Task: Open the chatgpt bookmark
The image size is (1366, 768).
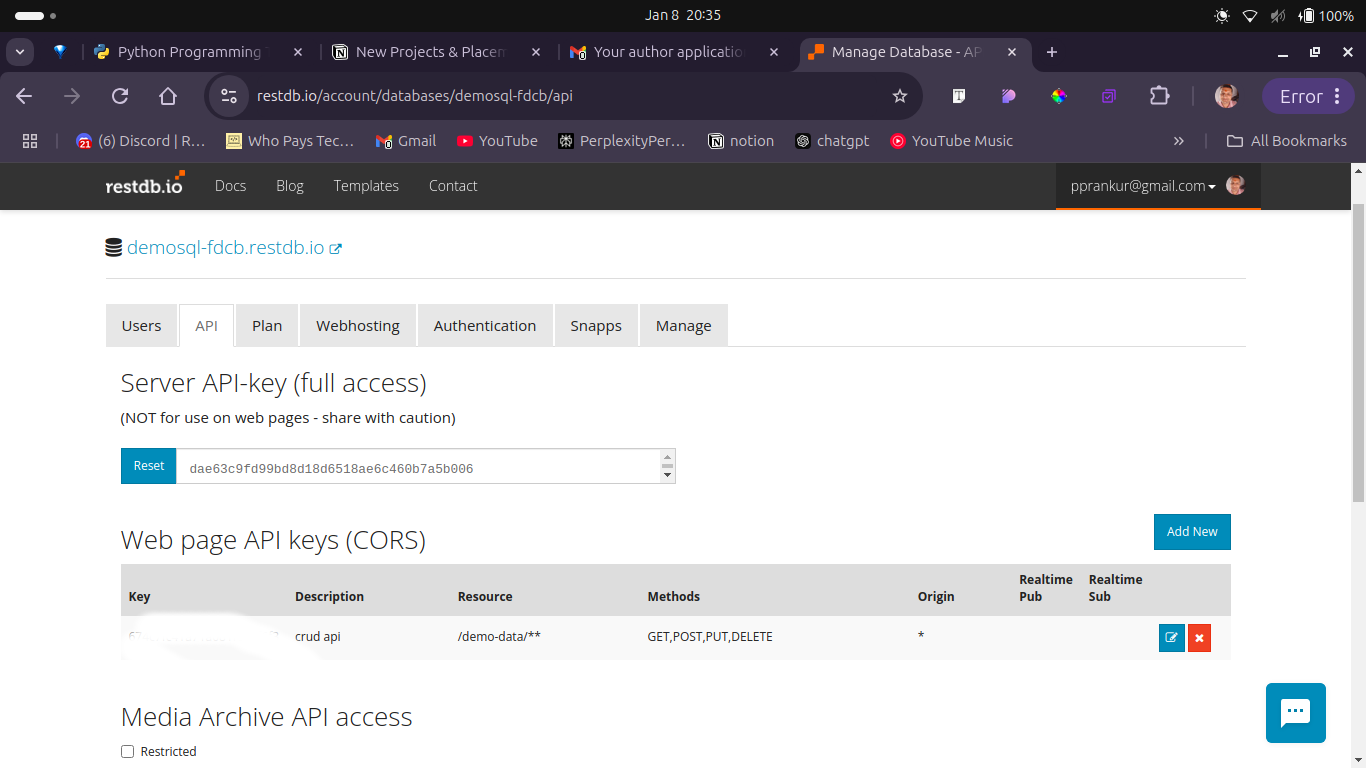Action: 832,141
